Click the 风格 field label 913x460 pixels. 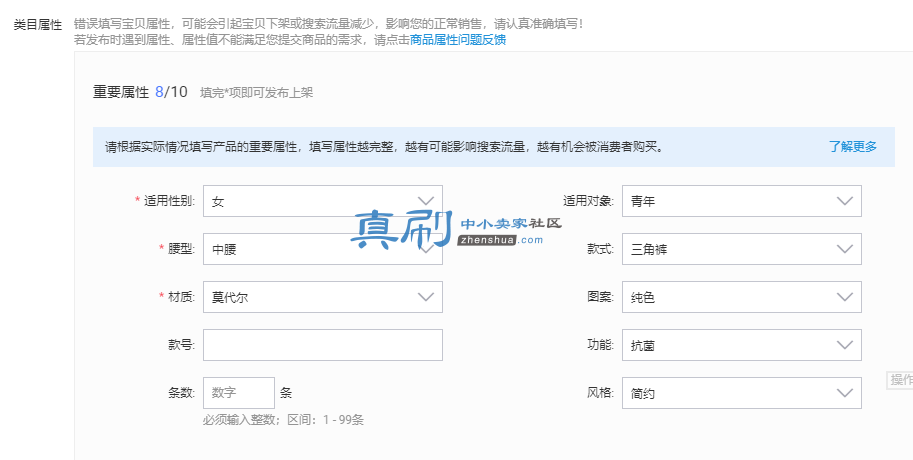[x=600, y=393]
